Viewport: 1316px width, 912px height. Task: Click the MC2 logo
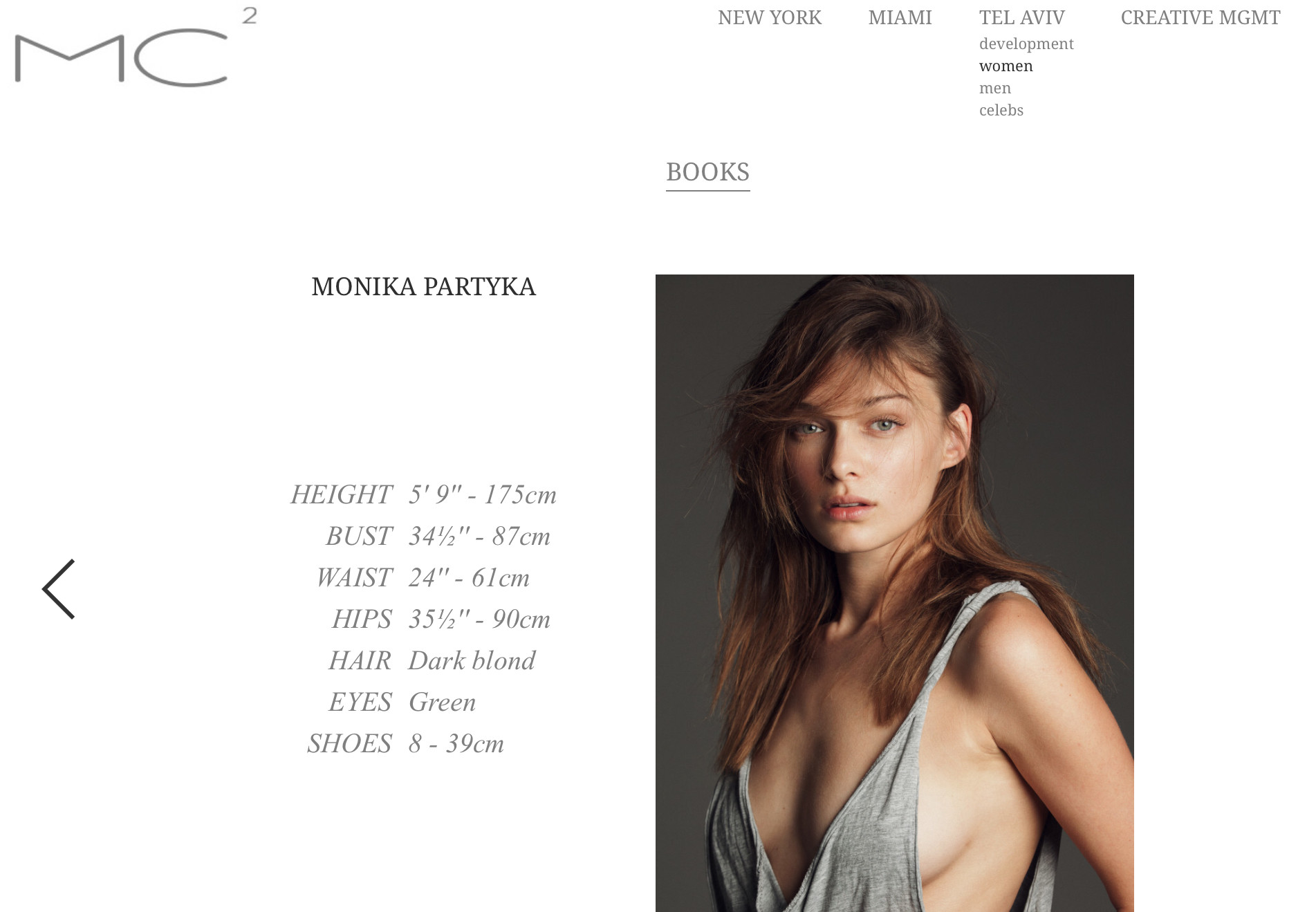136,48
